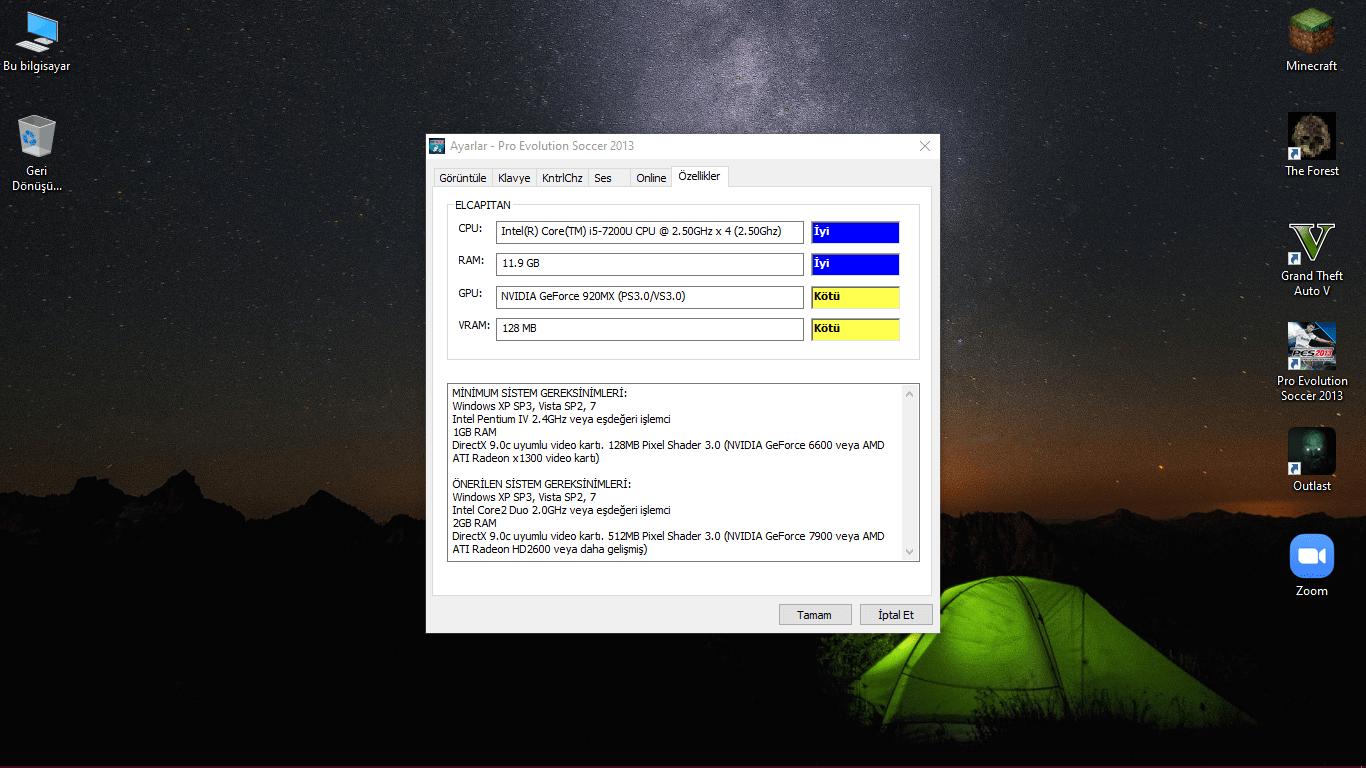The height and width of the screenshot is (768, 1366).
Task: Click the yellow Kötü indicator for GPU
Action: click(x=855, y=297)
